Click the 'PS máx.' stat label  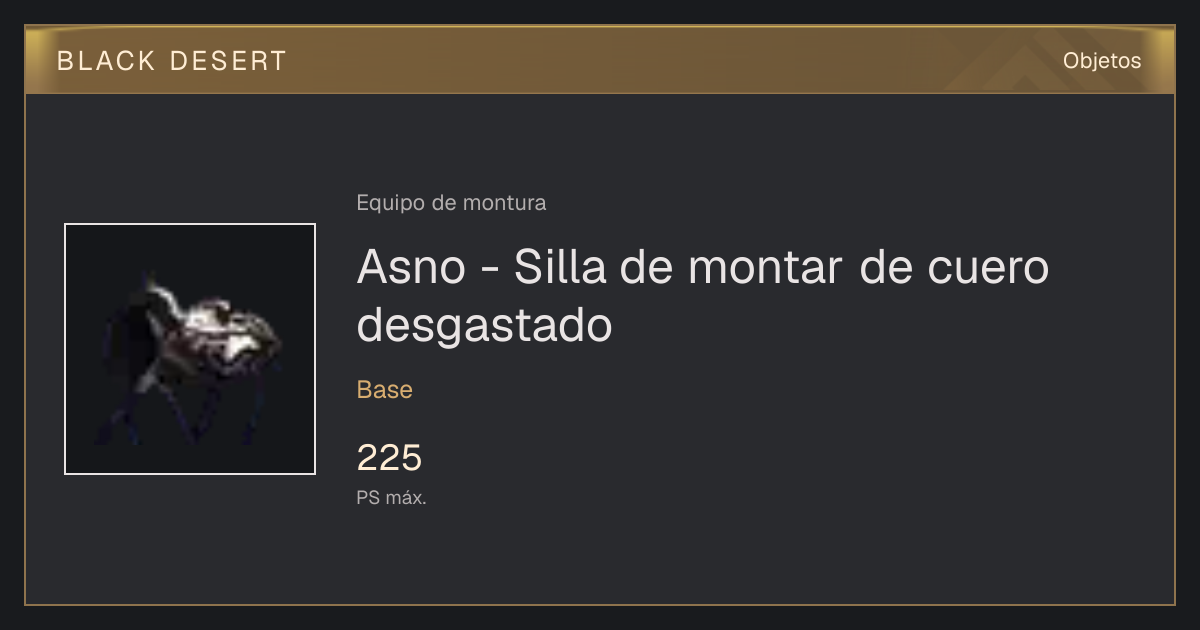coord(392,498)
